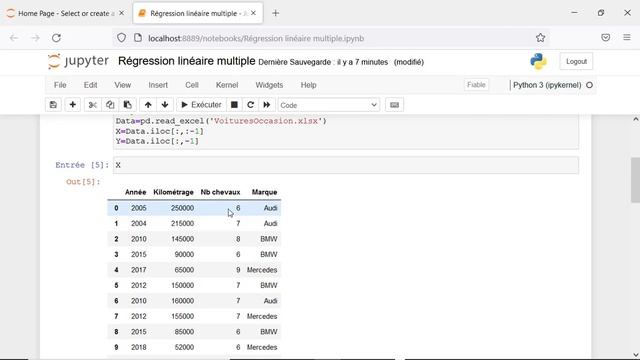Screen dimensions: 640x360
Task: Click the Python logo icon
Action: tap(538, 61)
